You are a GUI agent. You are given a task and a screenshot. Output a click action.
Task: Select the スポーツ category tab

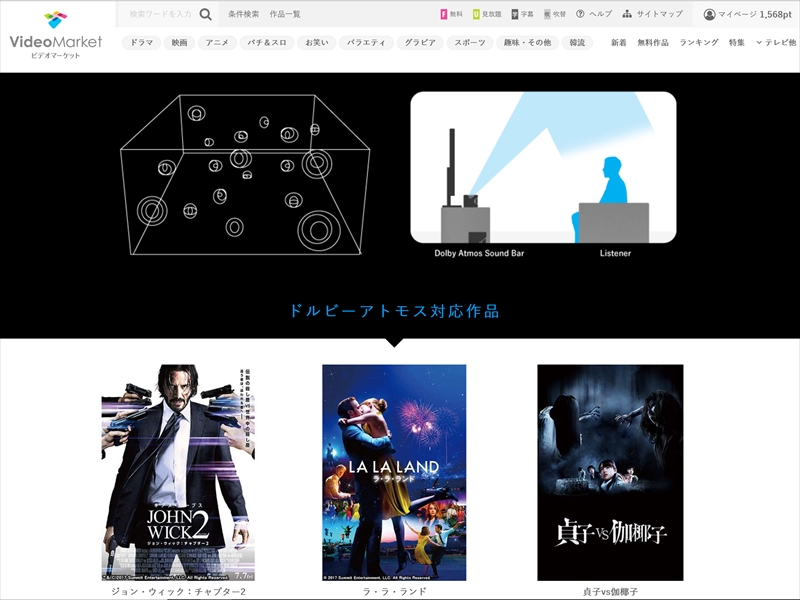[470, 43]
